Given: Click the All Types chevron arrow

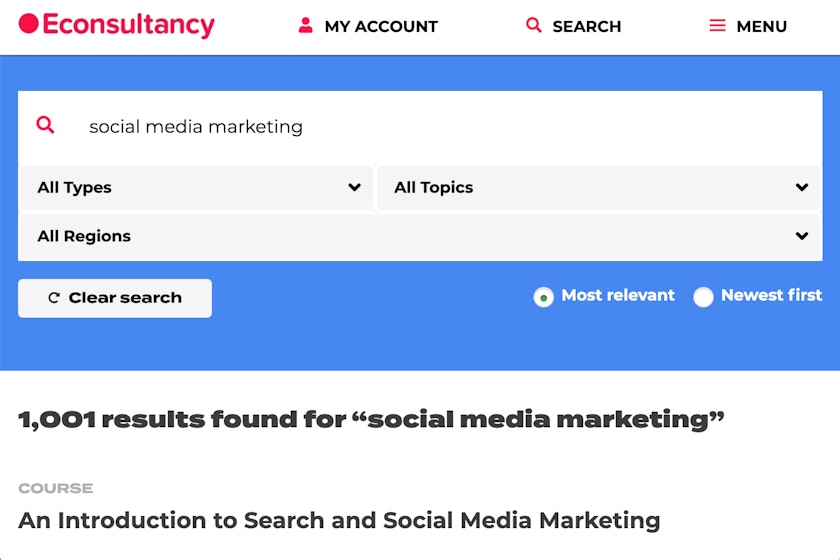Looking at the screenshot, I should point(354,188).
